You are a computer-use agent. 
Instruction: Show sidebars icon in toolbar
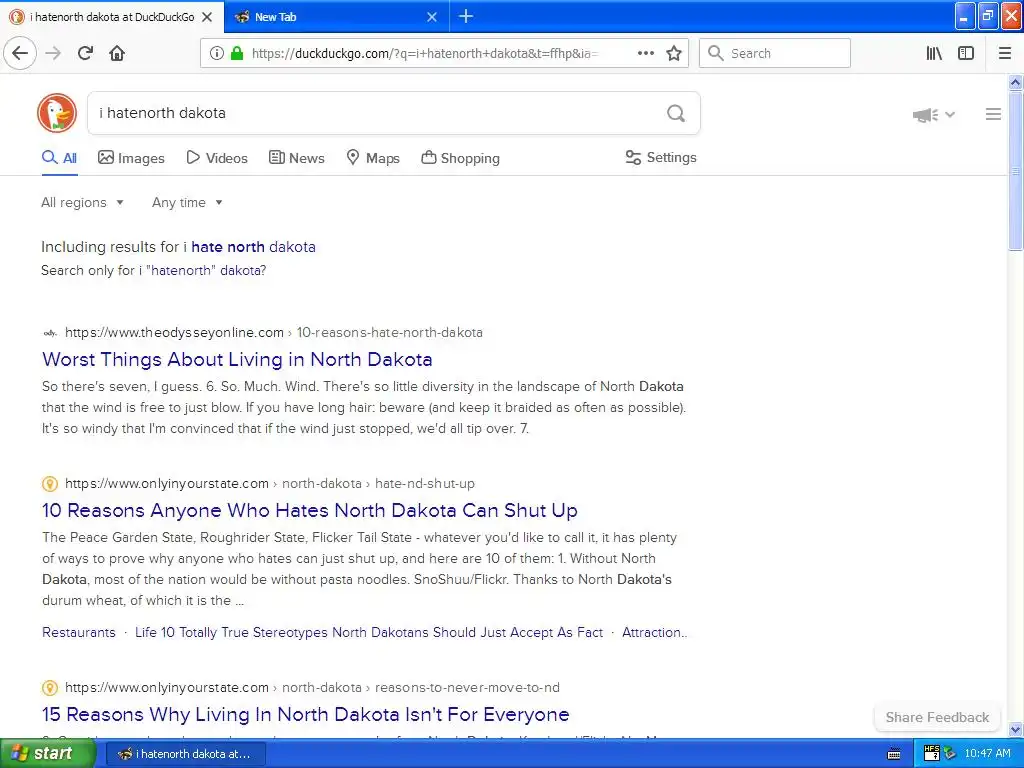point(966,53)
